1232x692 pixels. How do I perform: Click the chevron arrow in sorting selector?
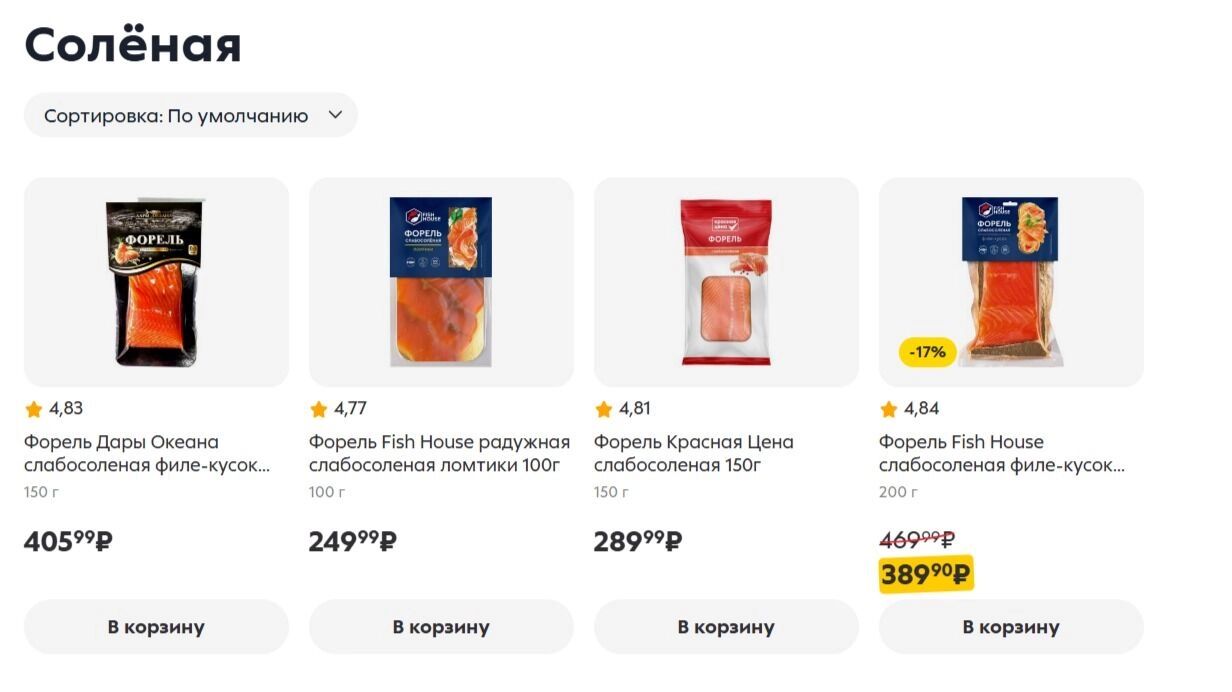336,115
